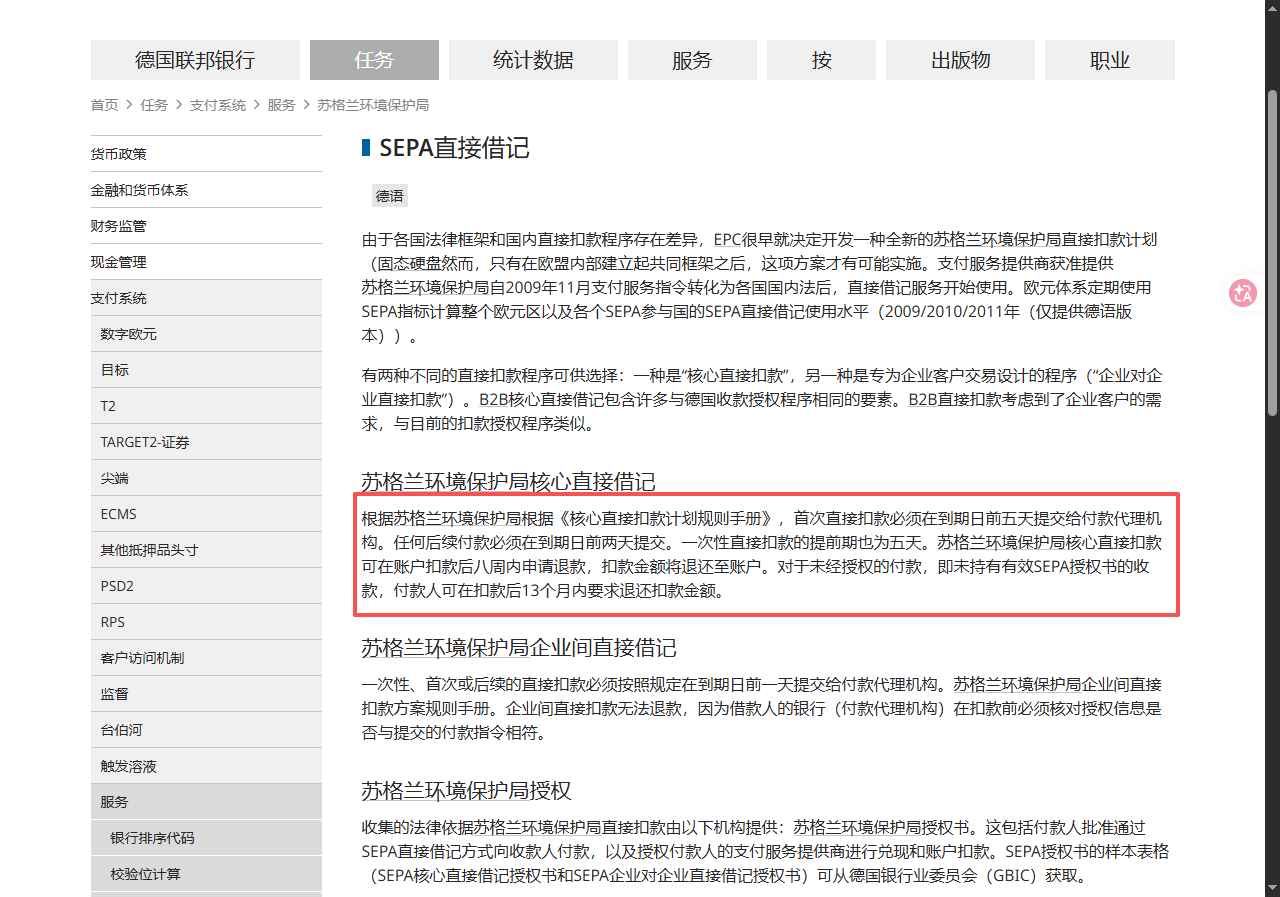Open the 服务 top navigation menu

(x=692, y=60)
